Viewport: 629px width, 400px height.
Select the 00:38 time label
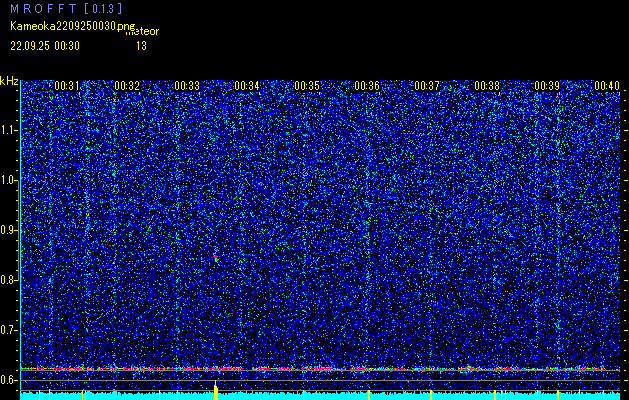(487, 86)
